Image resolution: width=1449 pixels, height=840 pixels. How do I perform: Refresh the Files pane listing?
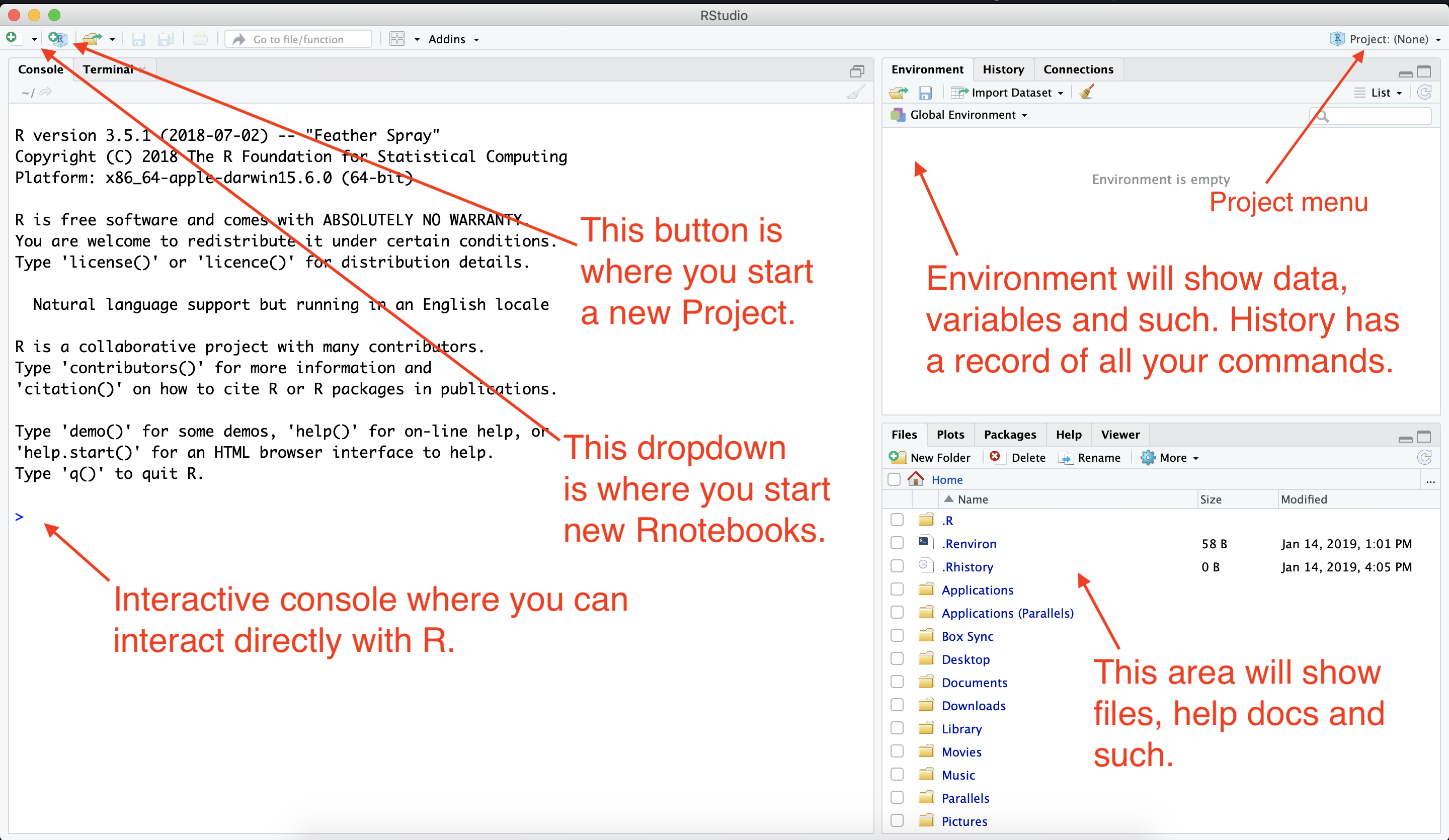[1424, 458]
